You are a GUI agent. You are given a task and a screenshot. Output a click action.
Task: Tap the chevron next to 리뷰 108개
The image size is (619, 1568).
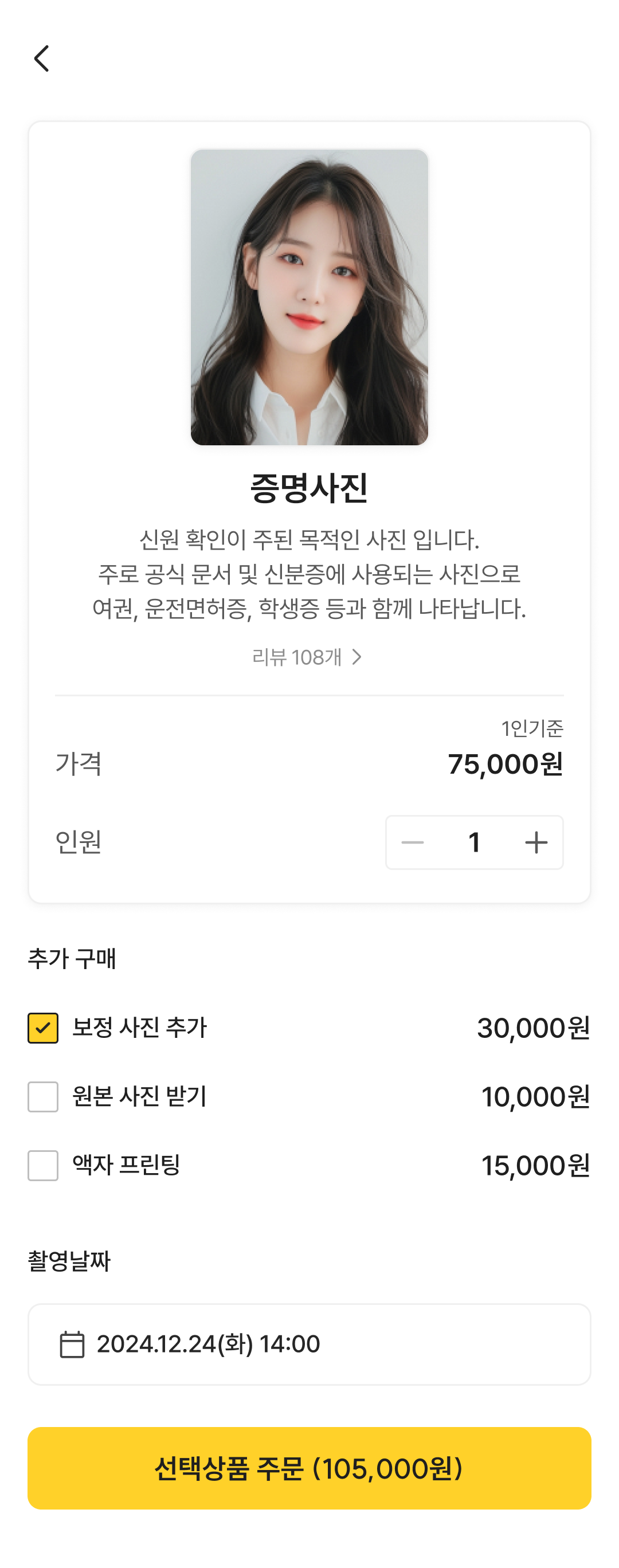pos(357,657)
